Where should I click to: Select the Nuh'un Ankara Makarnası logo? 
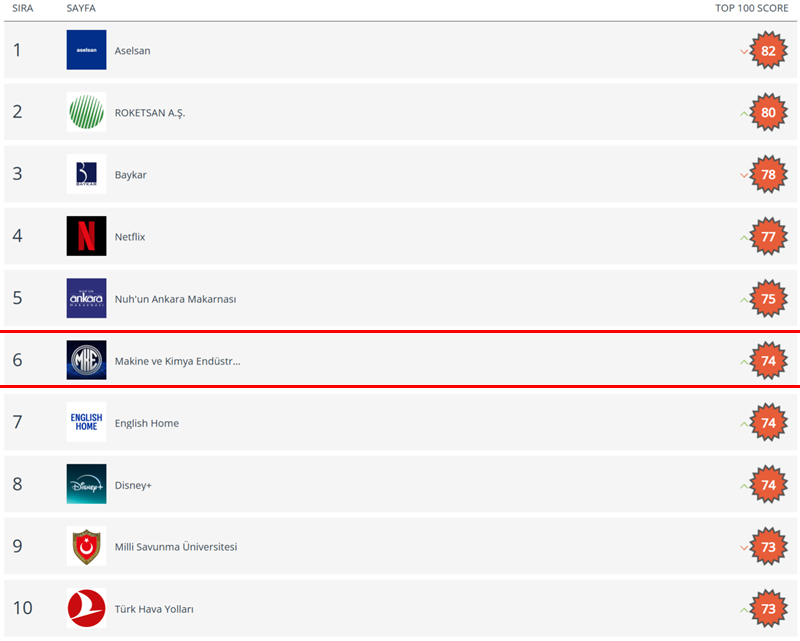[86, 298]
